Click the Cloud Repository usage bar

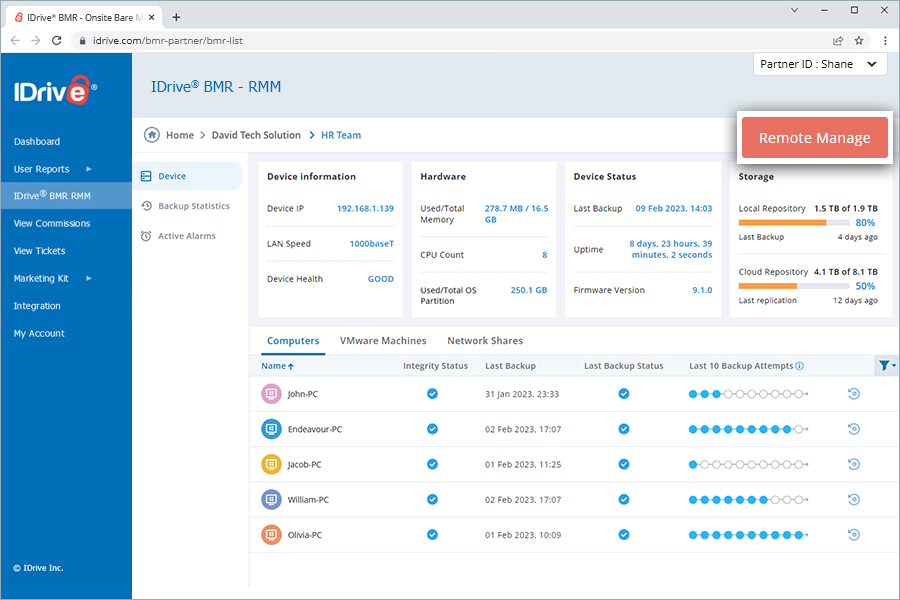794,286
